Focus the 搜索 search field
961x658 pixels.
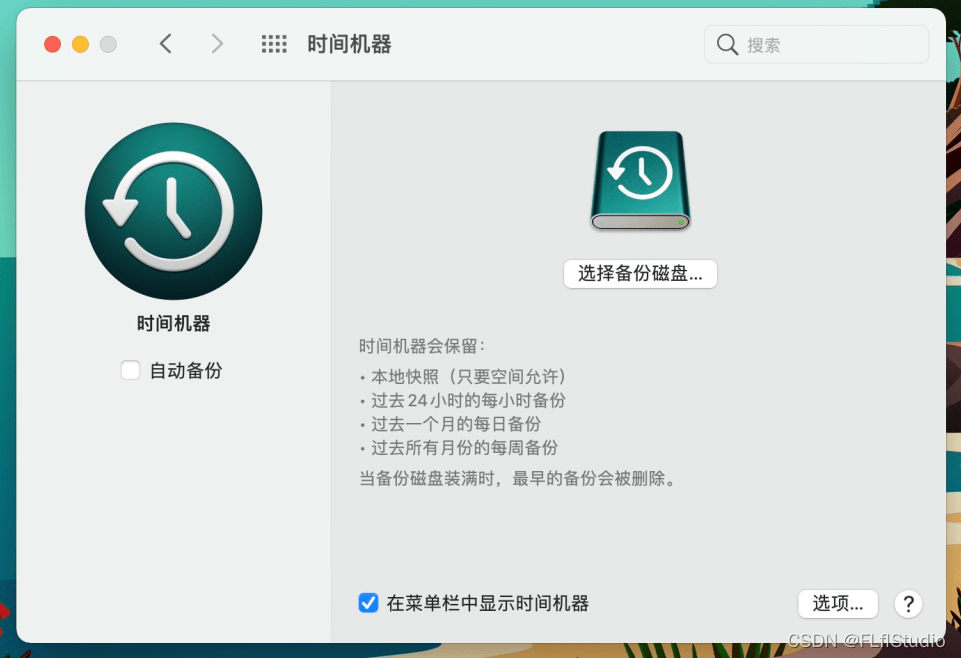(816, 45)
